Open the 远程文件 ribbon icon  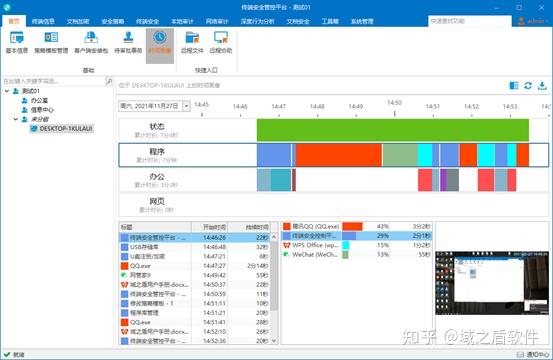(x=192, y=42)
